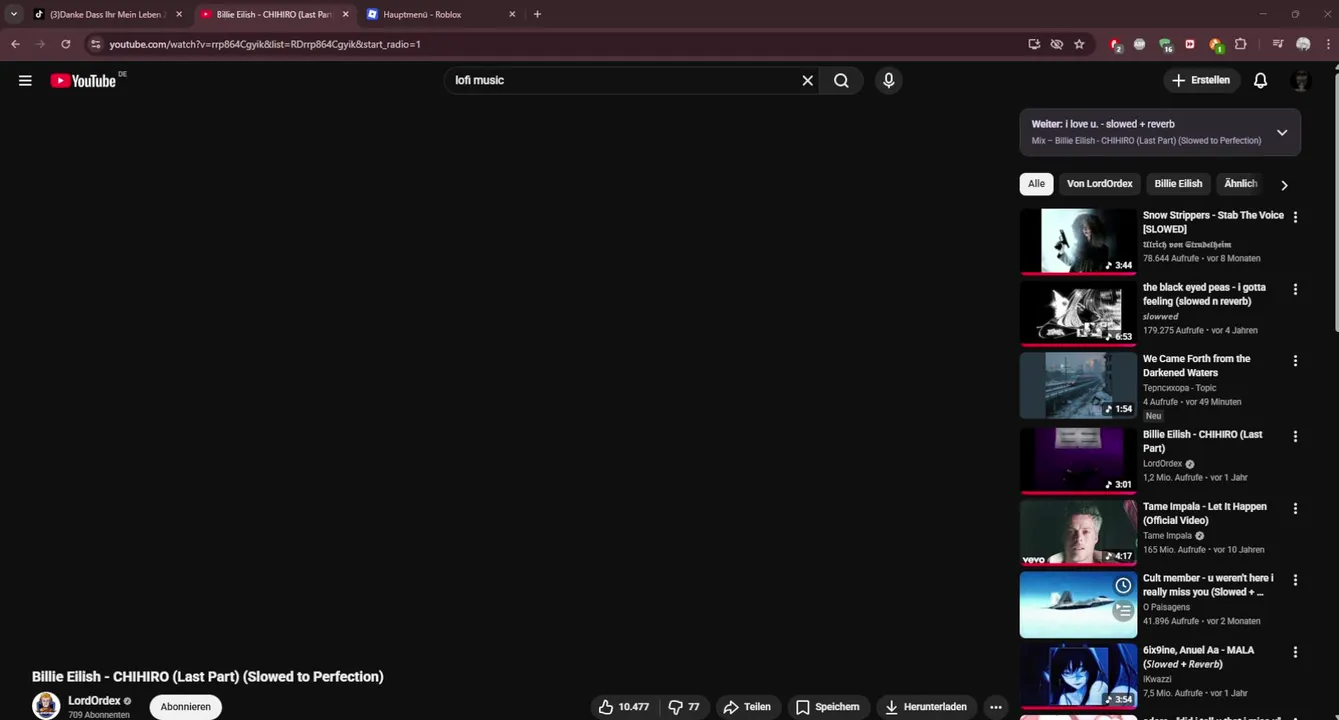Expand the Weiter mix playlist panel
Screen dimensions: 1339x720
1281,132
